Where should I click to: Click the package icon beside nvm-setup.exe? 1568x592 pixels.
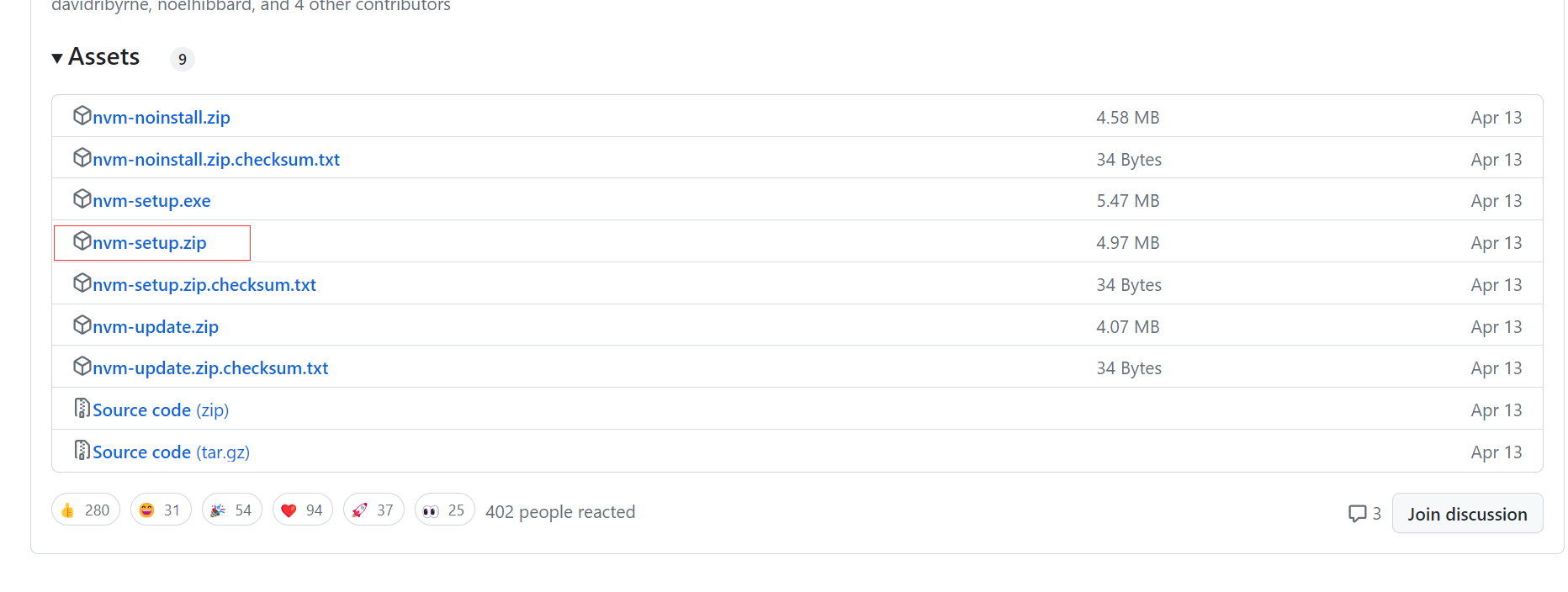82,199
